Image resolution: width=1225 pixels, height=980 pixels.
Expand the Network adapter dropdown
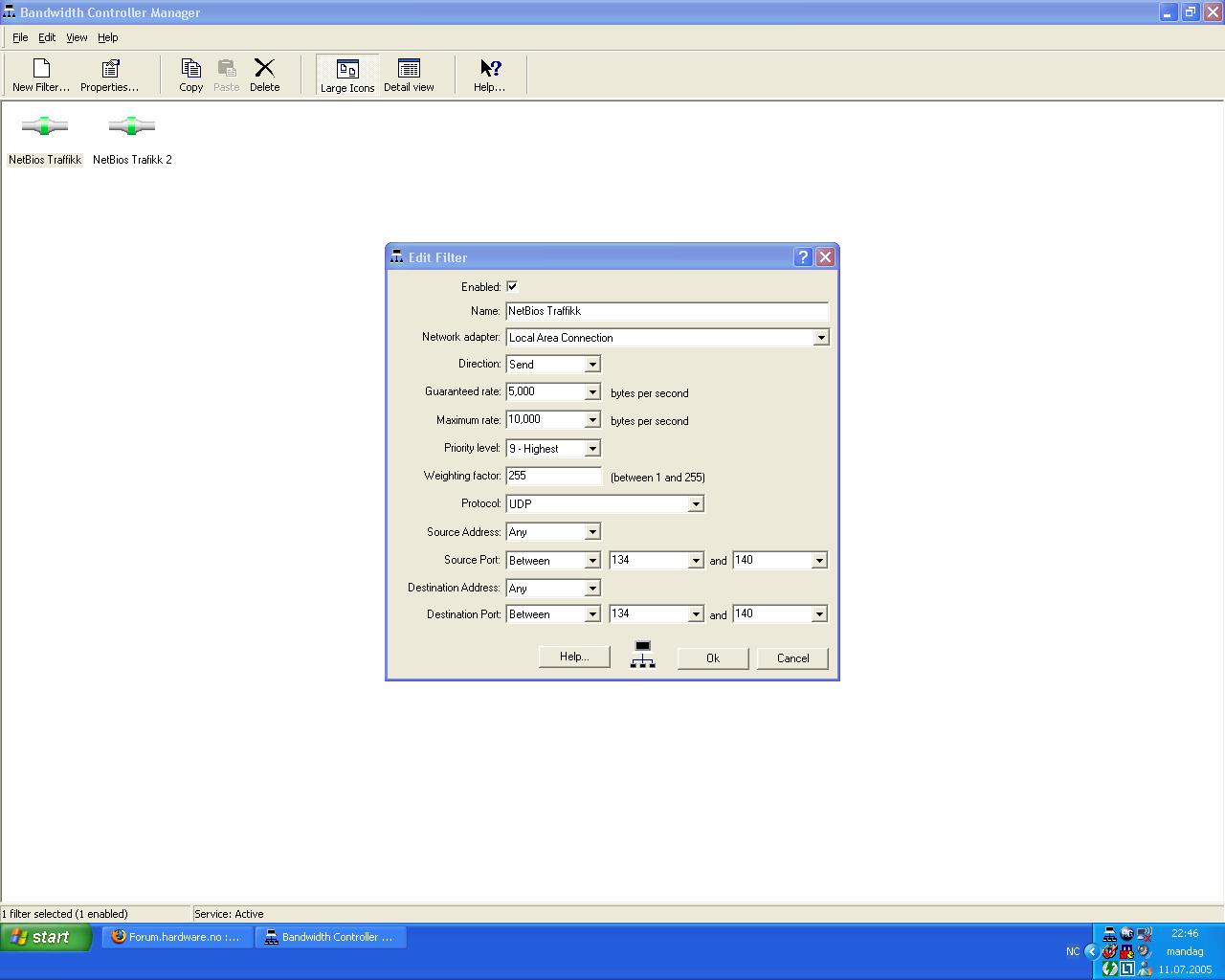pyautogui.click(x=820, y=338)
